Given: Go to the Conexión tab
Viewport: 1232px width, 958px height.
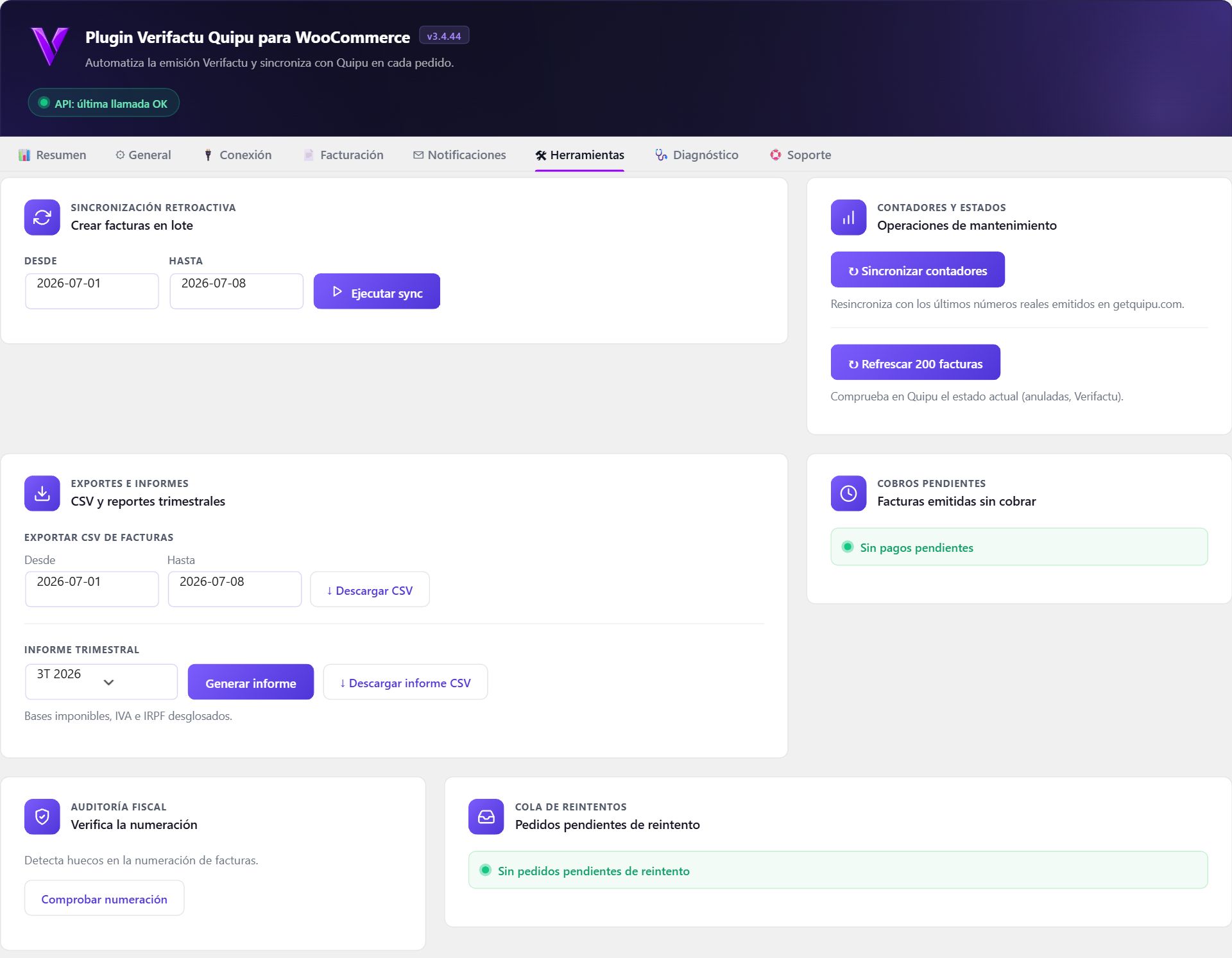Looking at the screenshot, I should pyautogui.click(x=237, y=155).
